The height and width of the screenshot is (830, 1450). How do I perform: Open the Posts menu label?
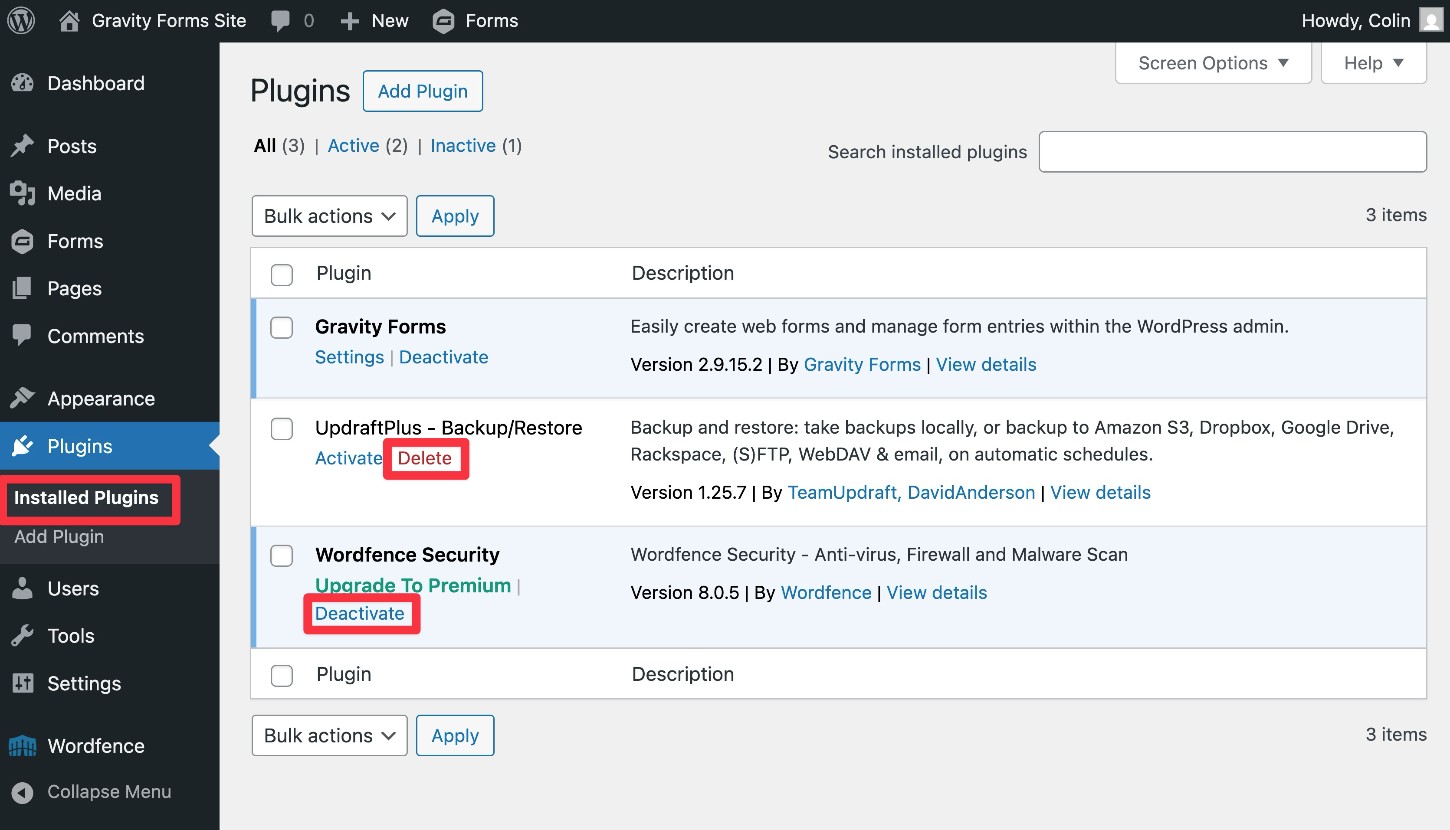pos(72,146)
